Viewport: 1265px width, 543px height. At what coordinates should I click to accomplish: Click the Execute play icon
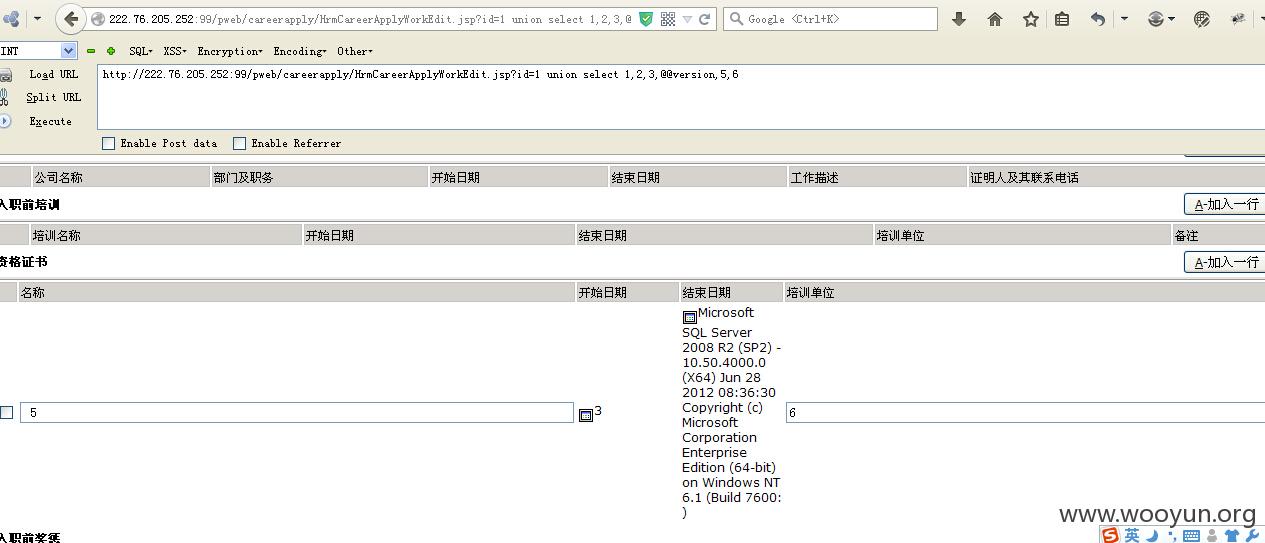coord(4,121)
